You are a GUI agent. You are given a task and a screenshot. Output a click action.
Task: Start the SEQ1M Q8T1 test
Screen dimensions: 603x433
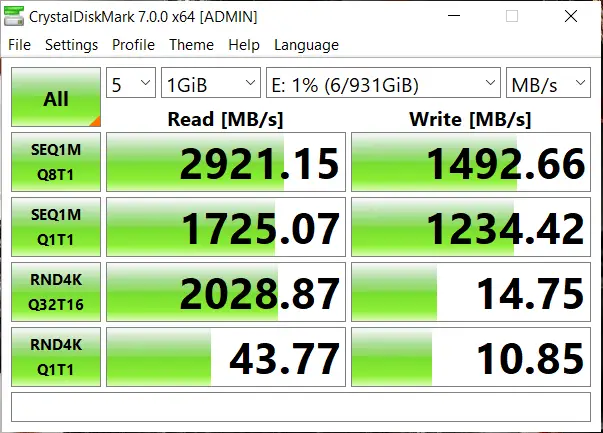point(56,162)
